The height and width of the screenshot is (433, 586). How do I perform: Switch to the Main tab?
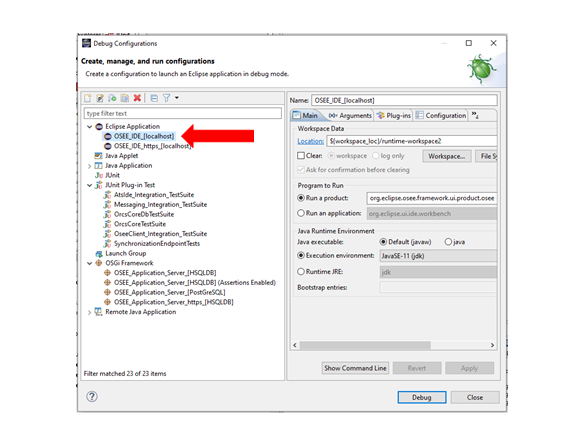[305, 115]
